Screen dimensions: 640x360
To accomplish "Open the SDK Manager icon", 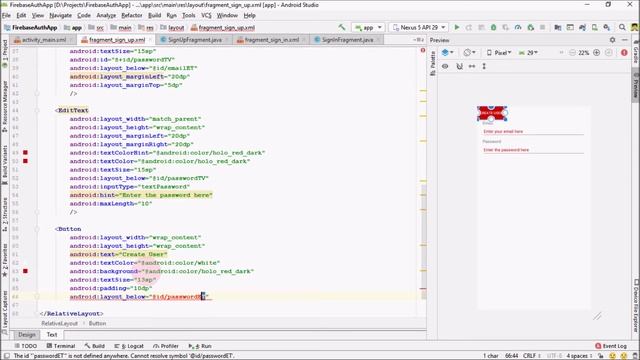I will pos(607,27).
